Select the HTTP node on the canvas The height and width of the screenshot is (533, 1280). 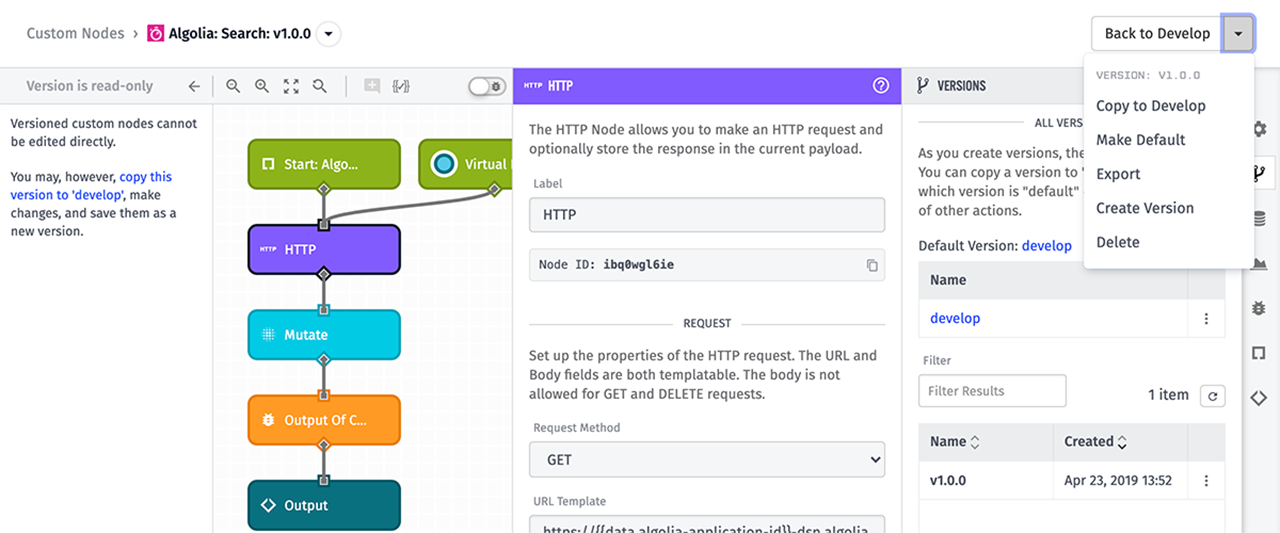tap(324, 250)
